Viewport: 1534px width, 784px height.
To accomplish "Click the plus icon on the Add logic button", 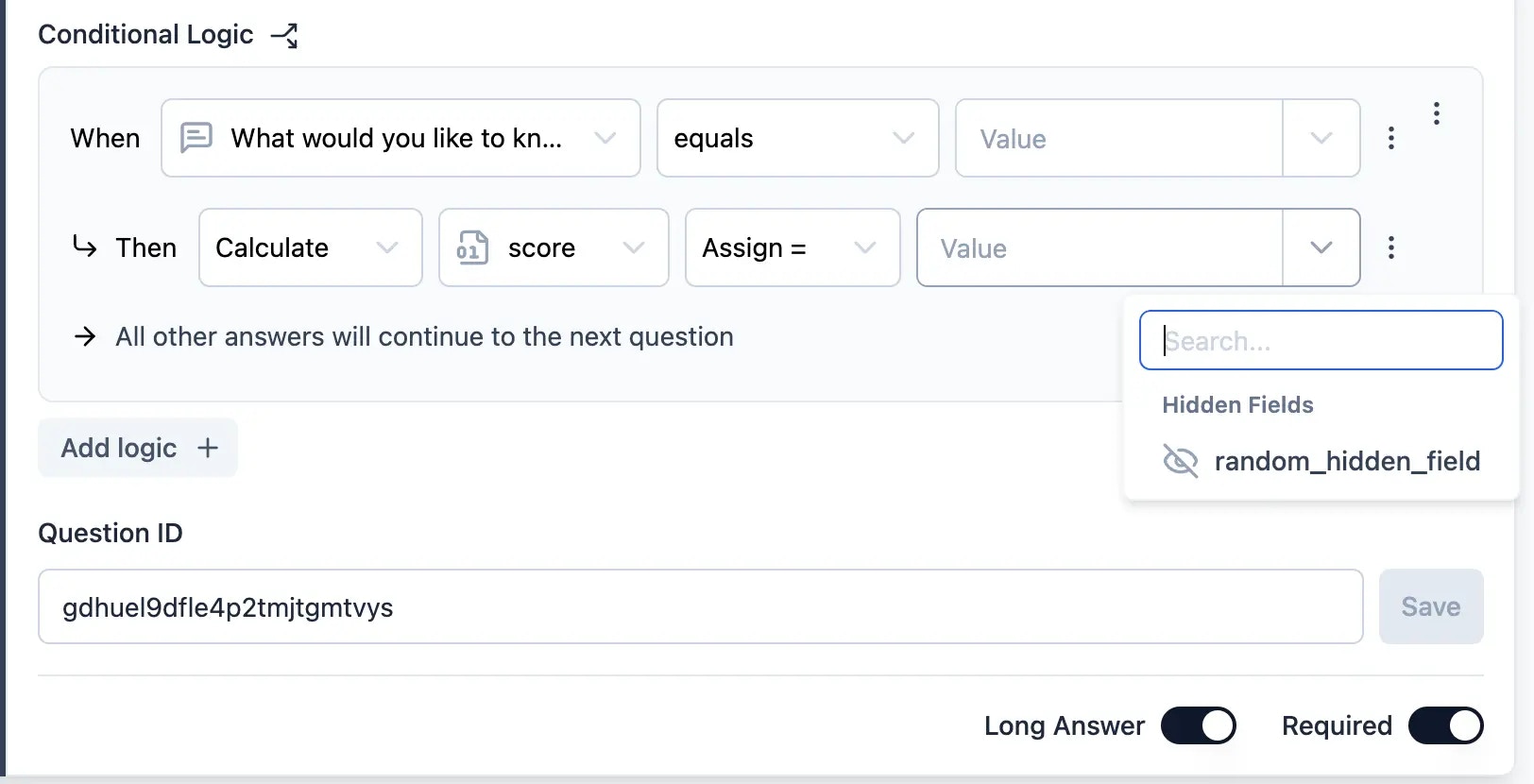I will coord(207,448).
